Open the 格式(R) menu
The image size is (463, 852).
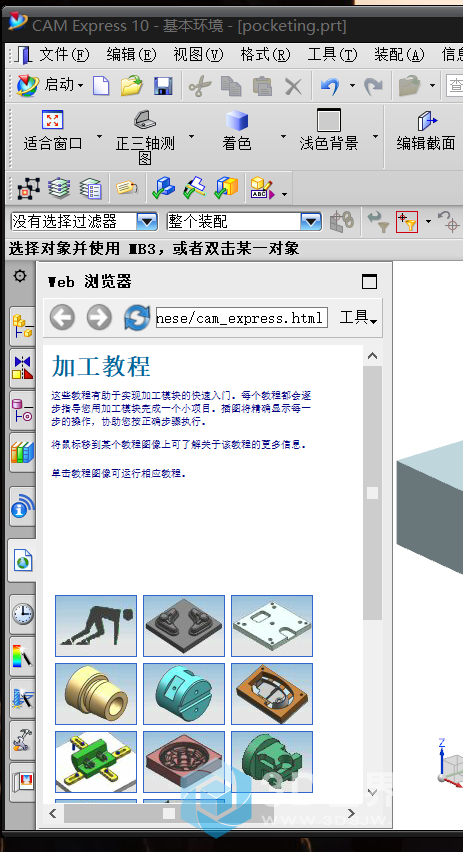[x=265, y=54]
